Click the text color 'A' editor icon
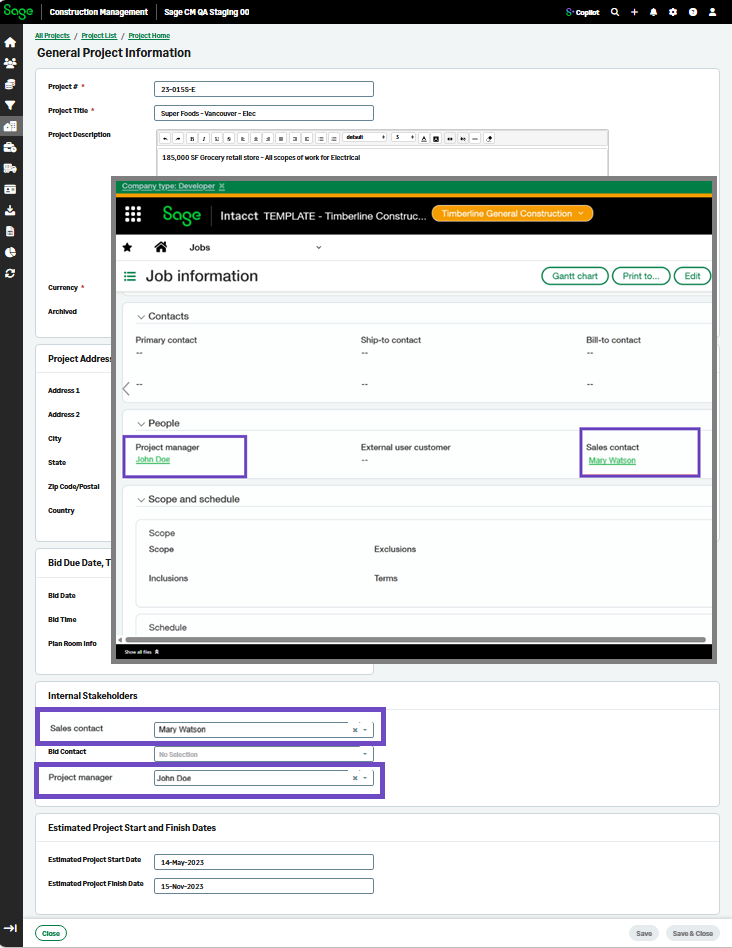This screenshot has height=948, width=732. click(x=424, y=138)
